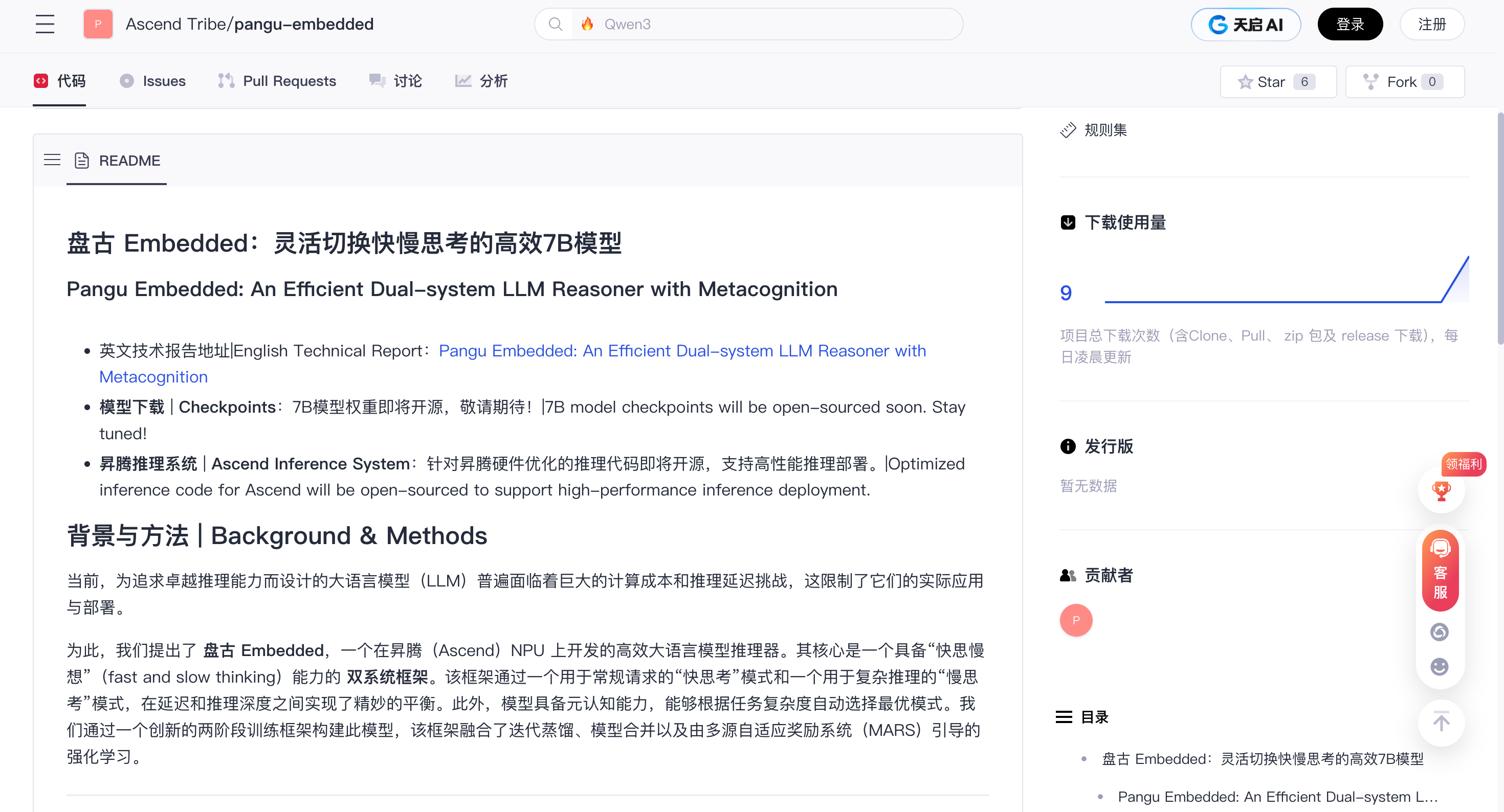Screen dimensions: 1504x812
Task: Click the Ascend Tribe project avatar icon
Action: (98, 24)
